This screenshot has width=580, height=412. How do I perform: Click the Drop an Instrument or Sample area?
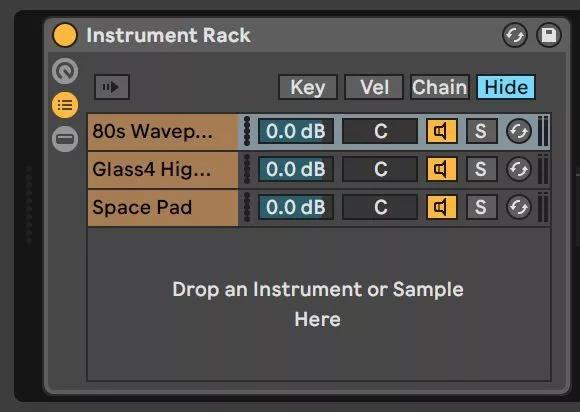click(x=318, y=304)
